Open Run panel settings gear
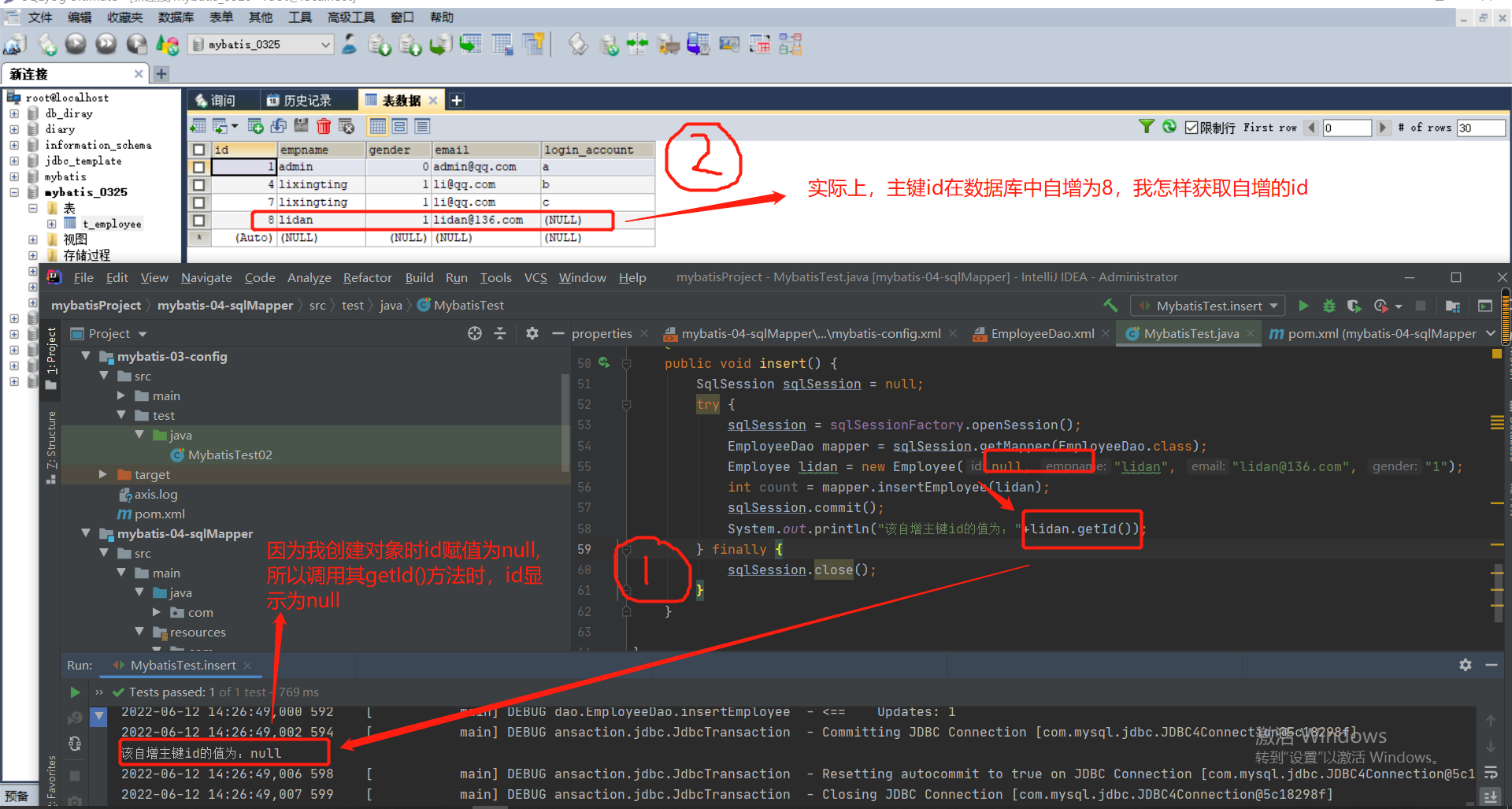The width and height of the screenshot is (1512, 809). point(1466,665)
